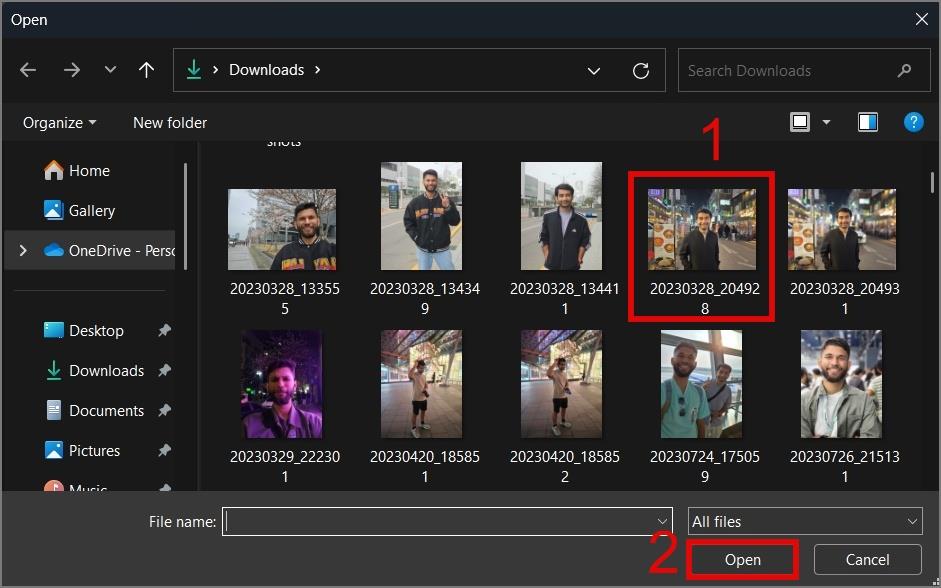Open Documents quick access item
This screenshot has width=941, height=588.
(94, 411)
